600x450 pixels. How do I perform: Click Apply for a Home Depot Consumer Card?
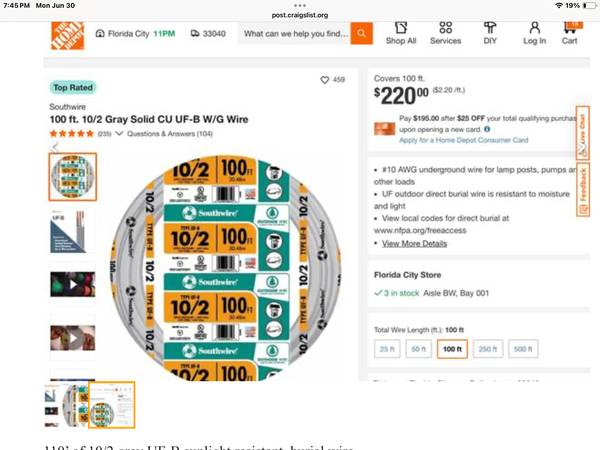coord(463,140)
